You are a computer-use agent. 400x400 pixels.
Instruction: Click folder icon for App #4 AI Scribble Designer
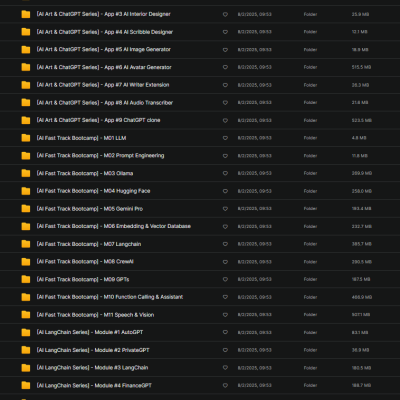pyautogui.click(x=26, y=32)
